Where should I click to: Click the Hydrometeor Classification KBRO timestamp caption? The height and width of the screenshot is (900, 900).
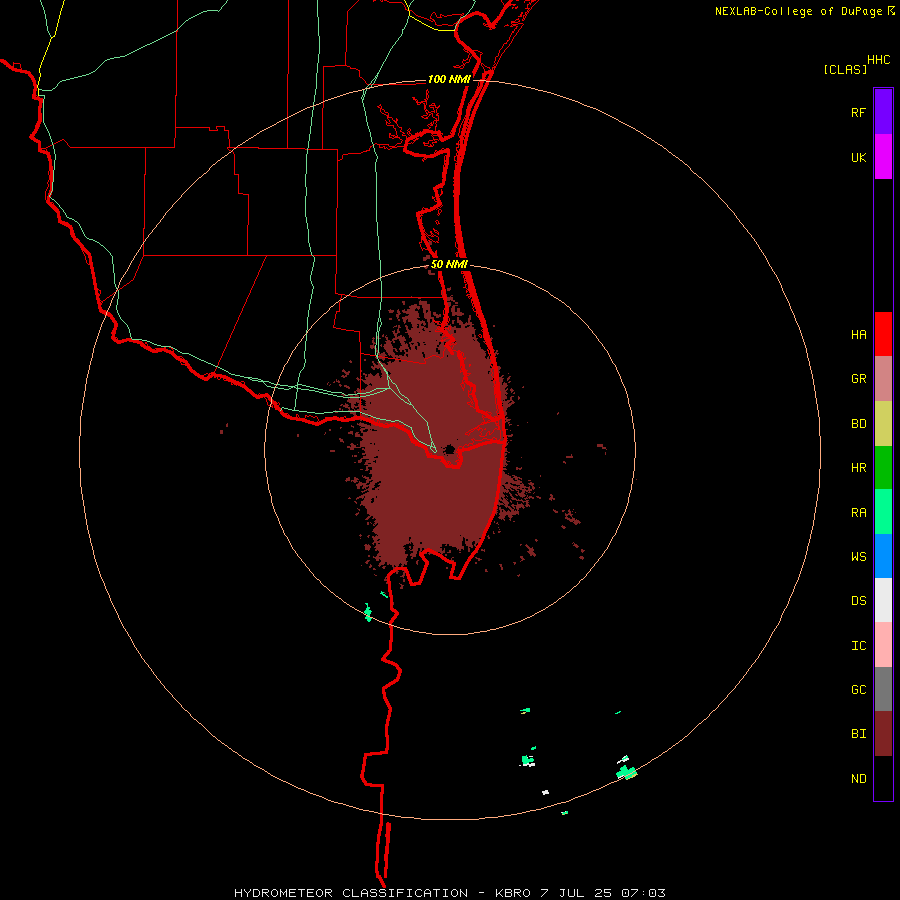[449, 893]
